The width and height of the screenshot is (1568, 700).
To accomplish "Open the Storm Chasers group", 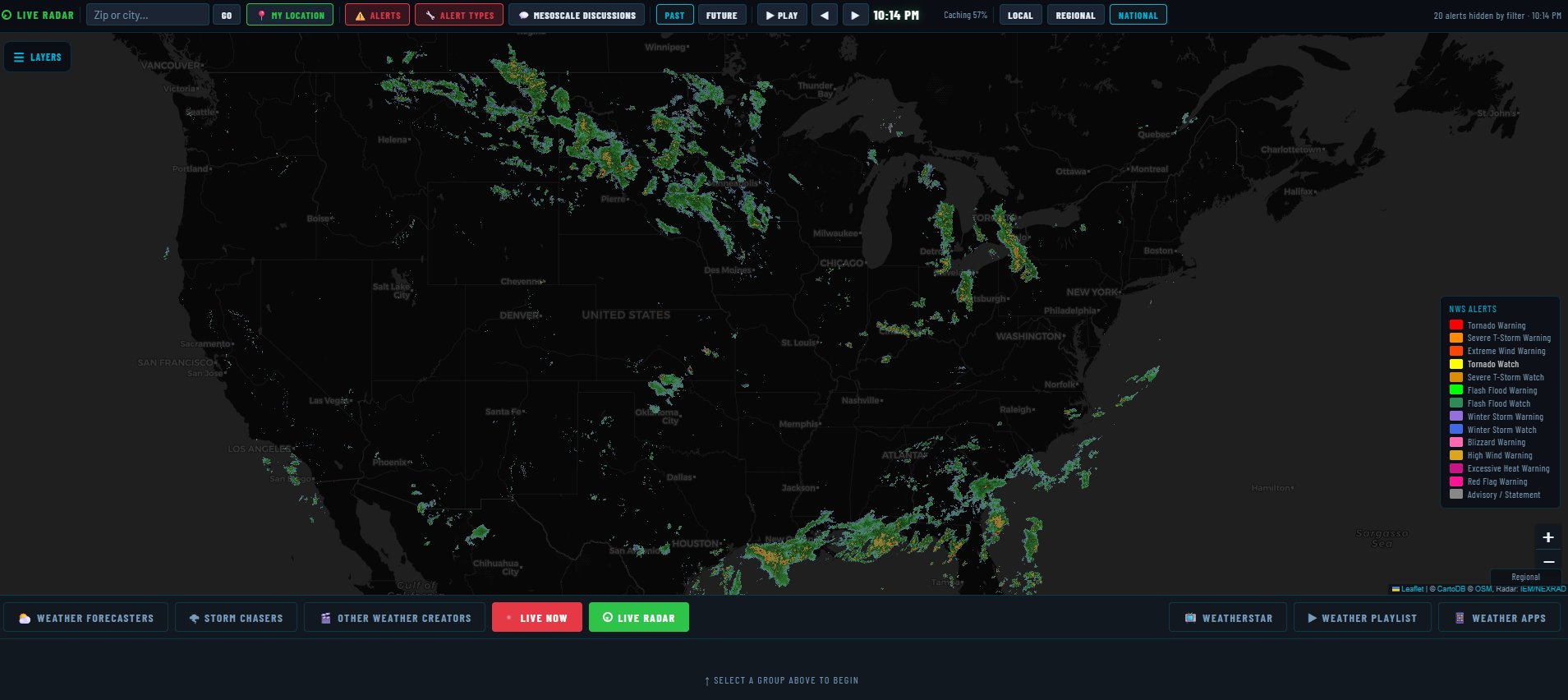I will 236,618.
